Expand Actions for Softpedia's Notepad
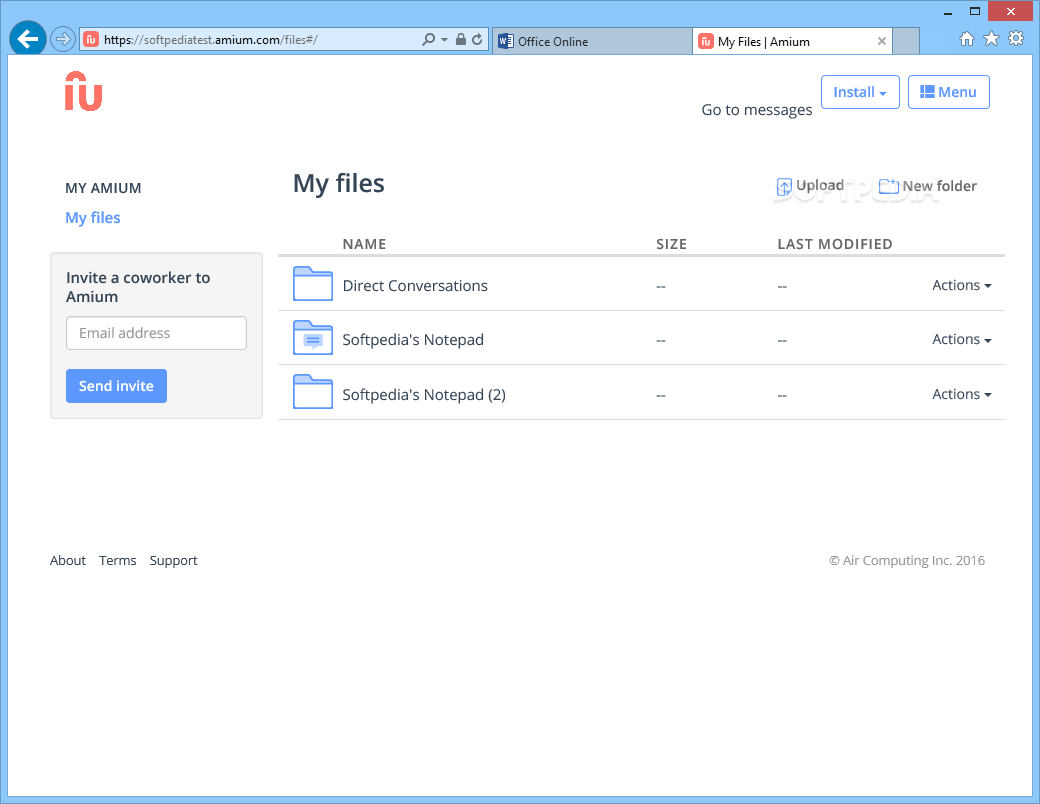 961,340
